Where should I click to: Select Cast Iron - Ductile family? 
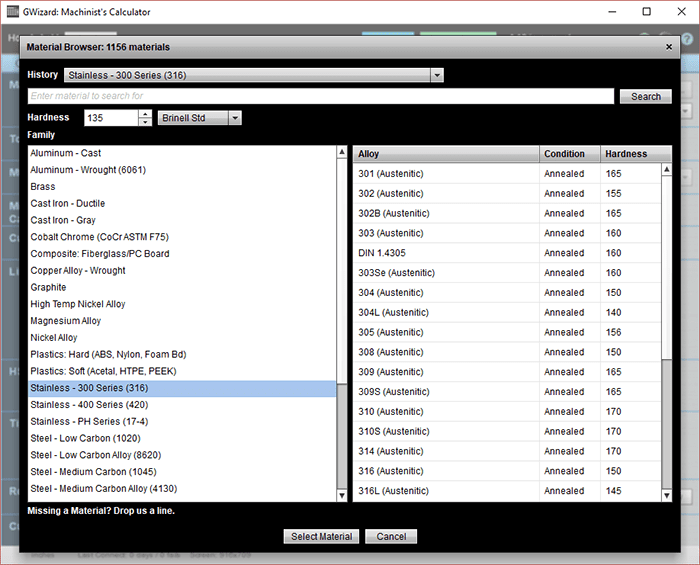182,204
